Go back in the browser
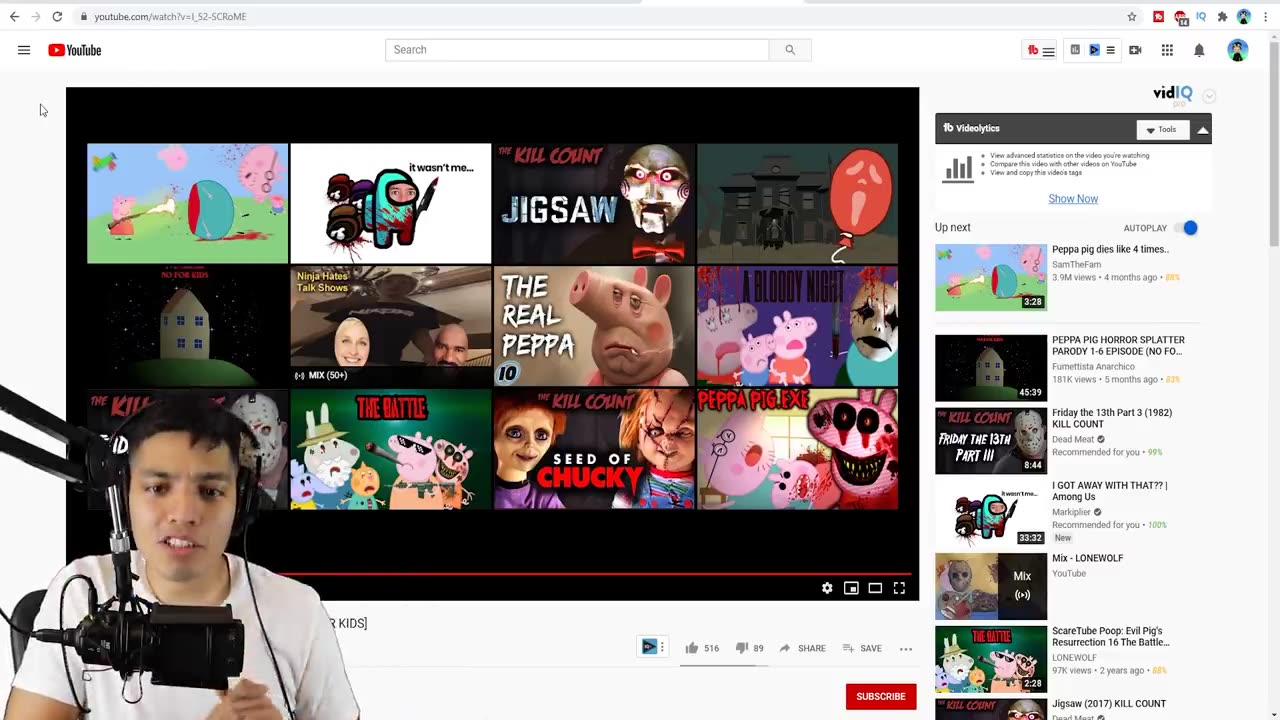 (x=12, y=16)
